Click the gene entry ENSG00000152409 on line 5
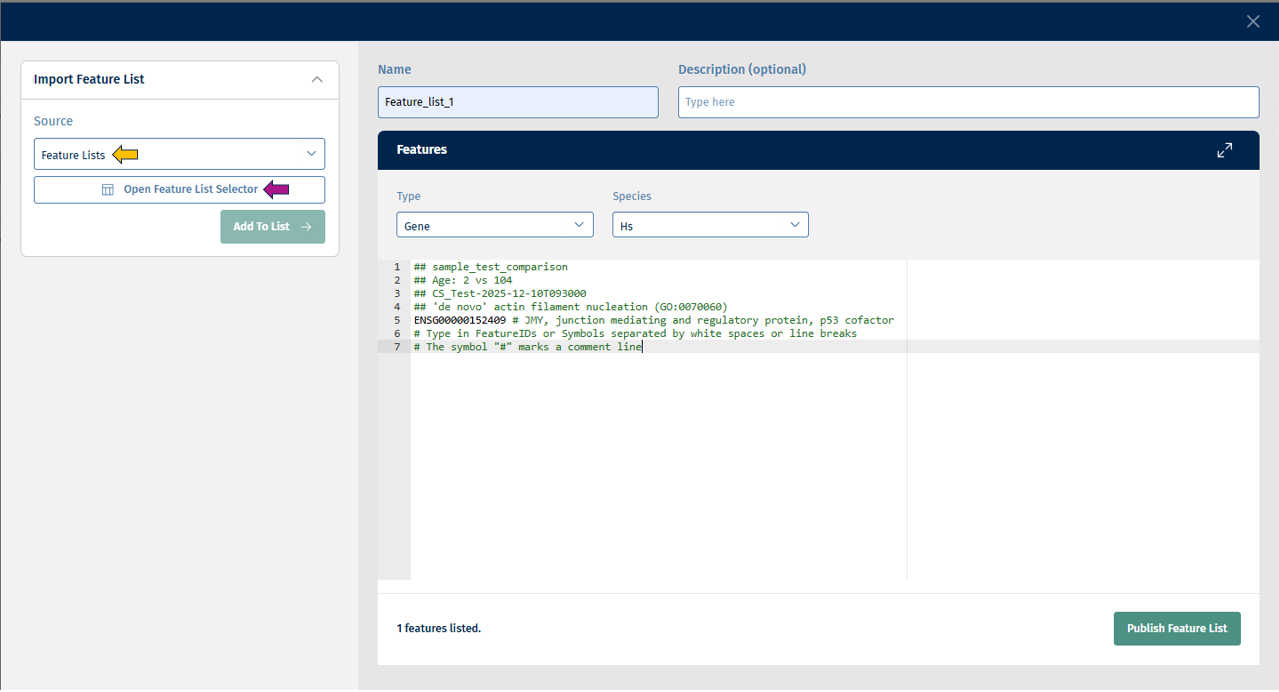Viewport: 1279px width, 692px height. pos(461,320)
